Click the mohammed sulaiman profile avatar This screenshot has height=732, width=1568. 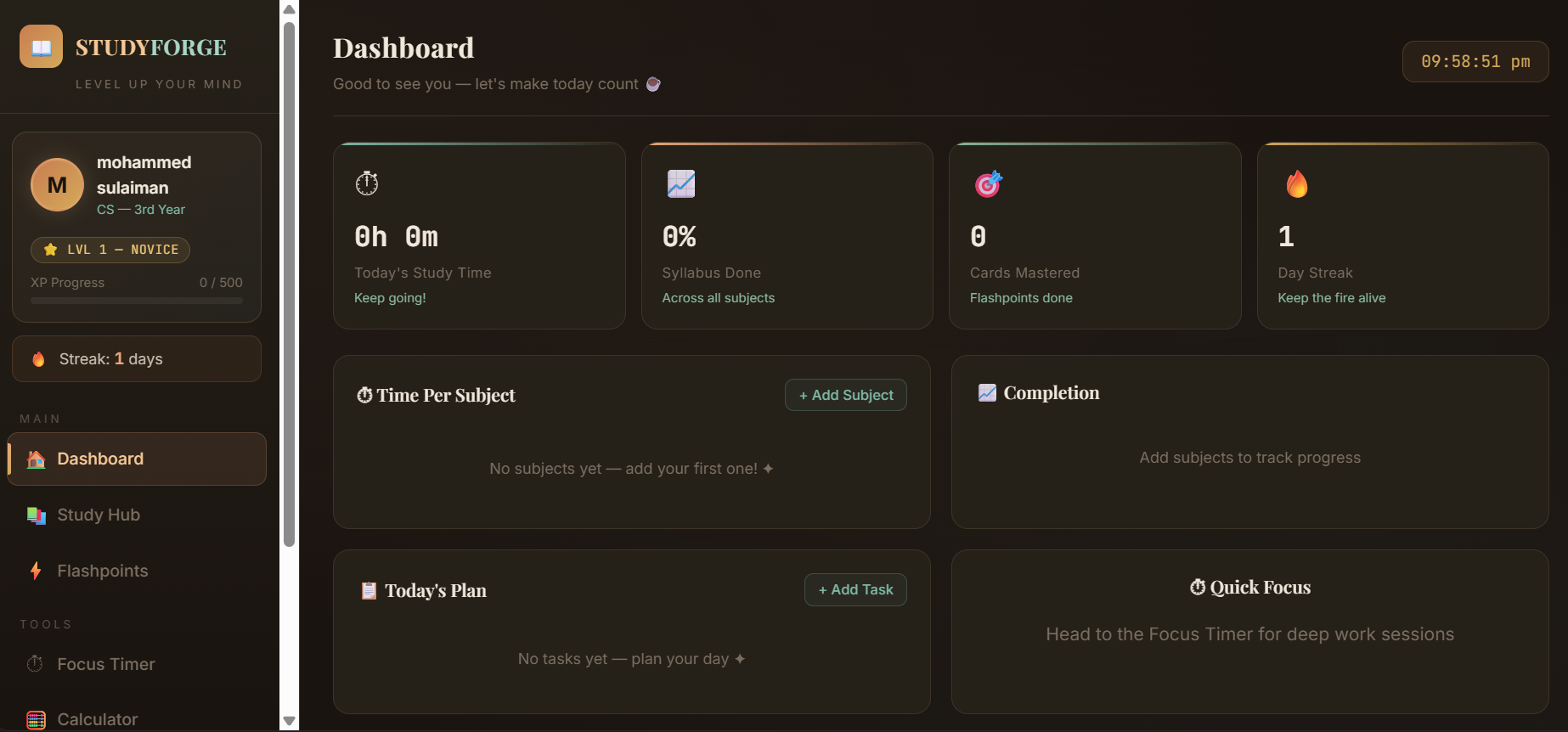click(57, 184)
